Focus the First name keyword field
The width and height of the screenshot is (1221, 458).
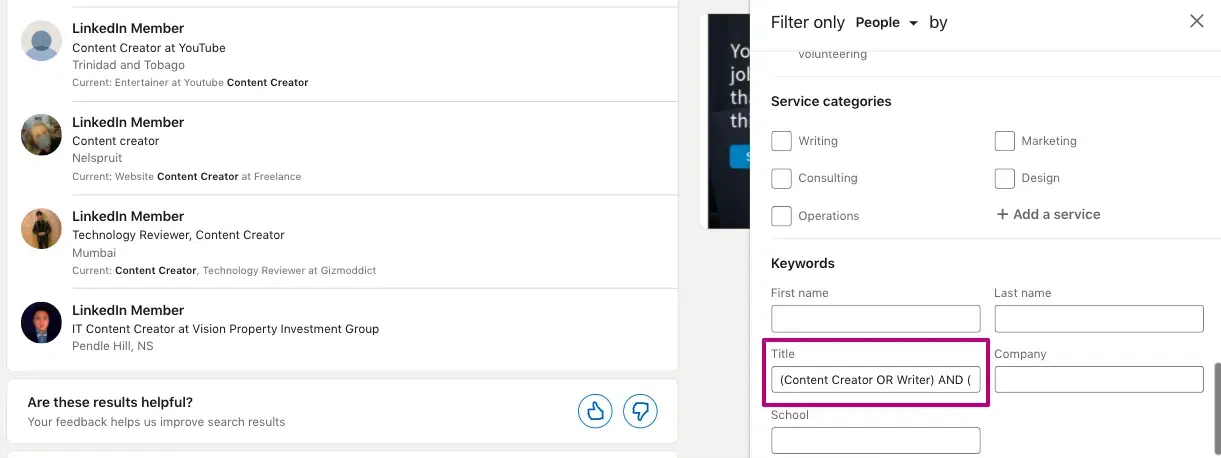(876, 319)
